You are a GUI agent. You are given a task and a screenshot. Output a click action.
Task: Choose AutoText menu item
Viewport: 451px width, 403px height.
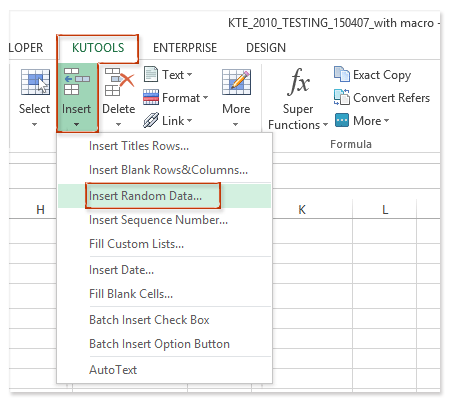tap(164, 370)
